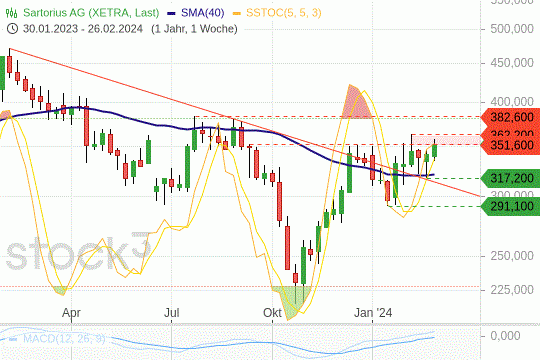The height and width of the screenshot is (360, 540).
Task: Click the green 291,100 support price tag
Action: [510, 206]
